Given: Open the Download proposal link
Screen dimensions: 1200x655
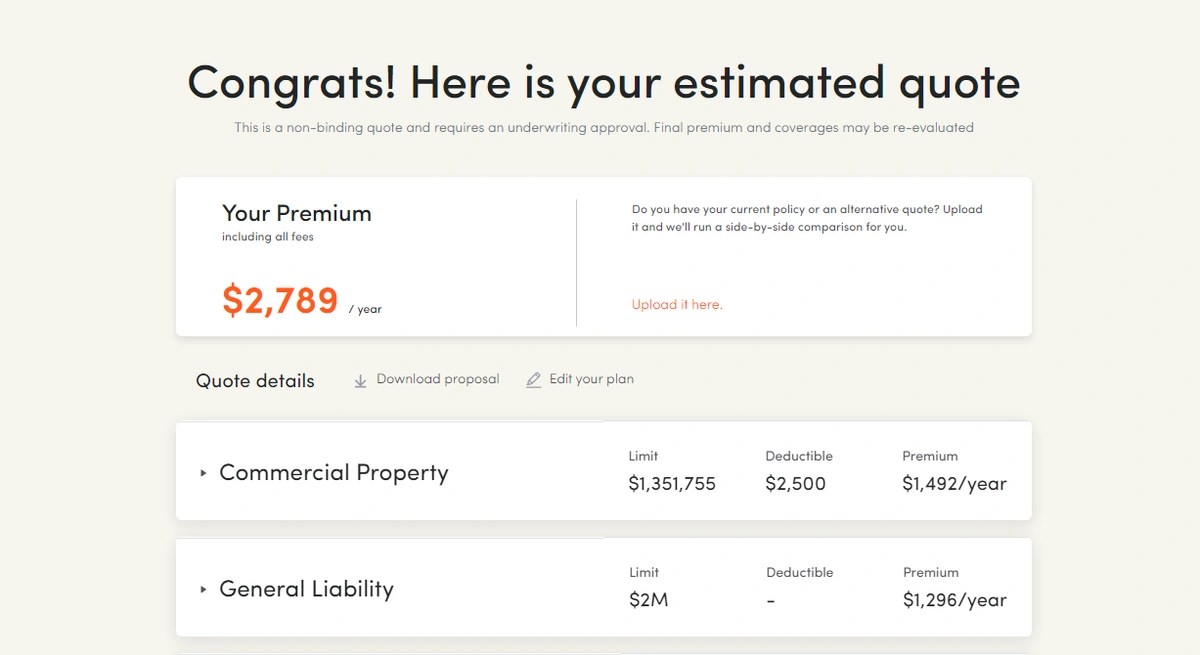Looking at the screenshot, I should click(x=437, y=380).
